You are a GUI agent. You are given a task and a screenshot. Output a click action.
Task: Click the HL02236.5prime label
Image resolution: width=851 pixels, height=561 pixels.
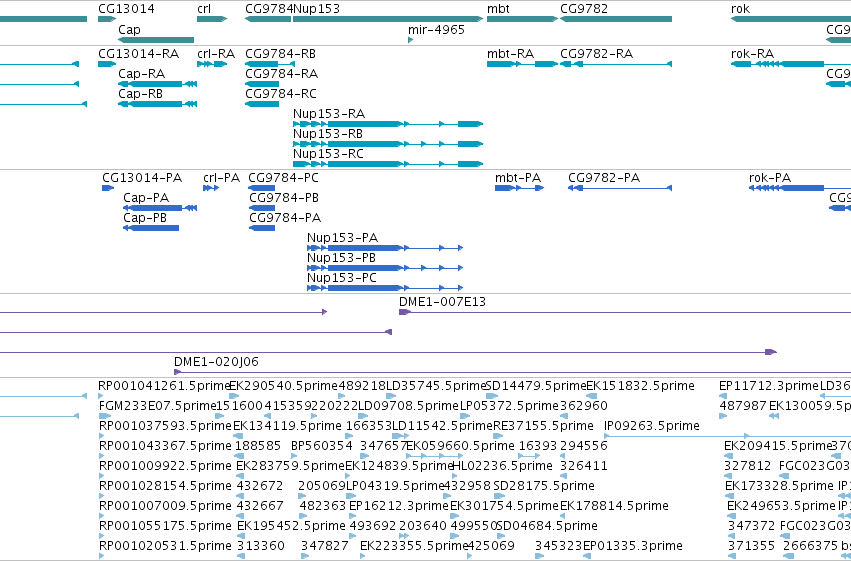pos(503,466)
